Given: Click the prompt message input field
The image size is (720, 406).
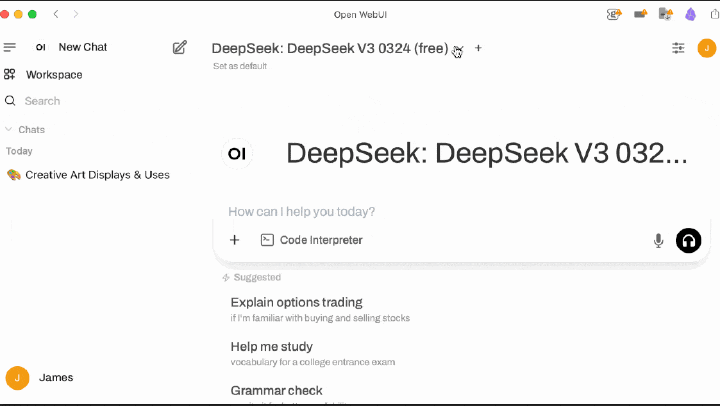Looking at the screenshot, I should pyautogui.click(x=430, y=212).
